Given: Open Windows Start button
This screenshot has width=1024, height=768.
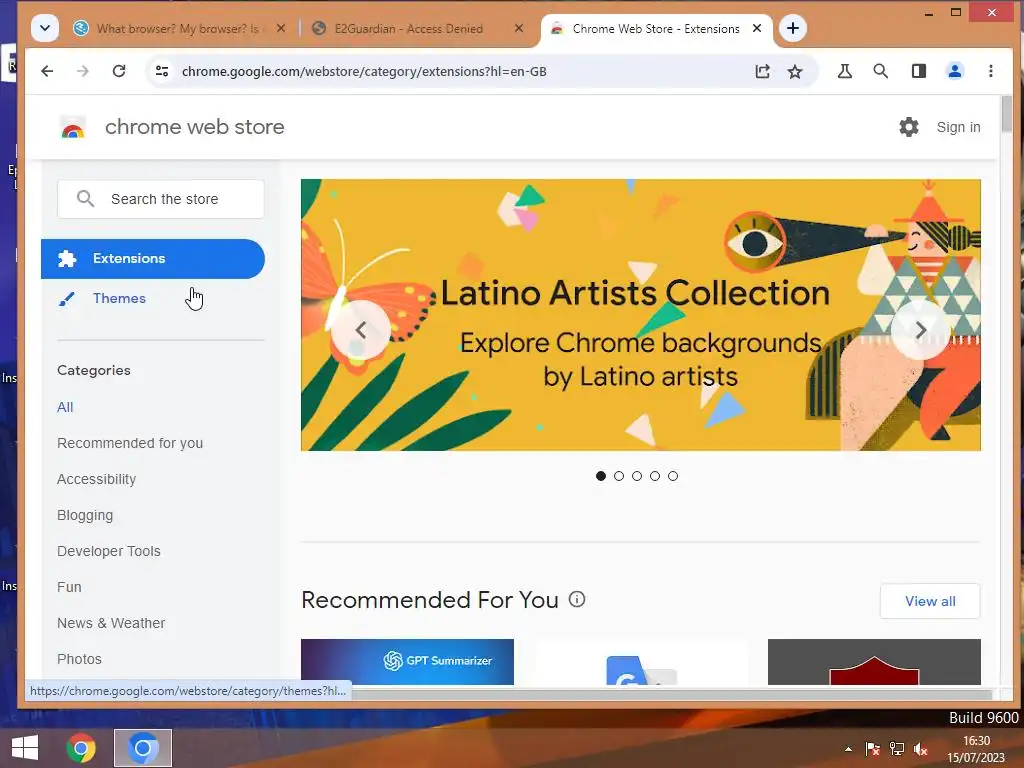Looking at the screenshot, I should (x=25, y=748).
